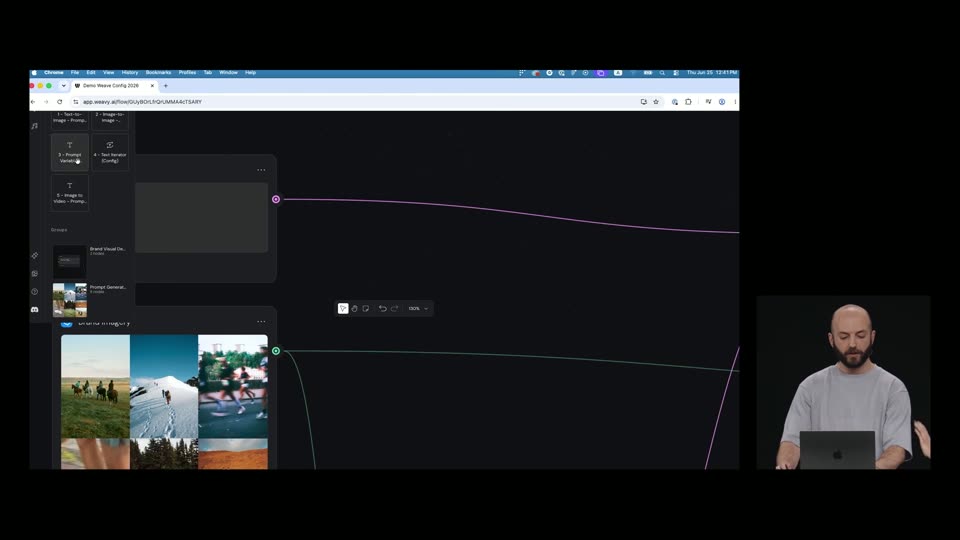Click the 'Brand Visual De...' group label
Screen dimensions: 960x540
point(108,249)
